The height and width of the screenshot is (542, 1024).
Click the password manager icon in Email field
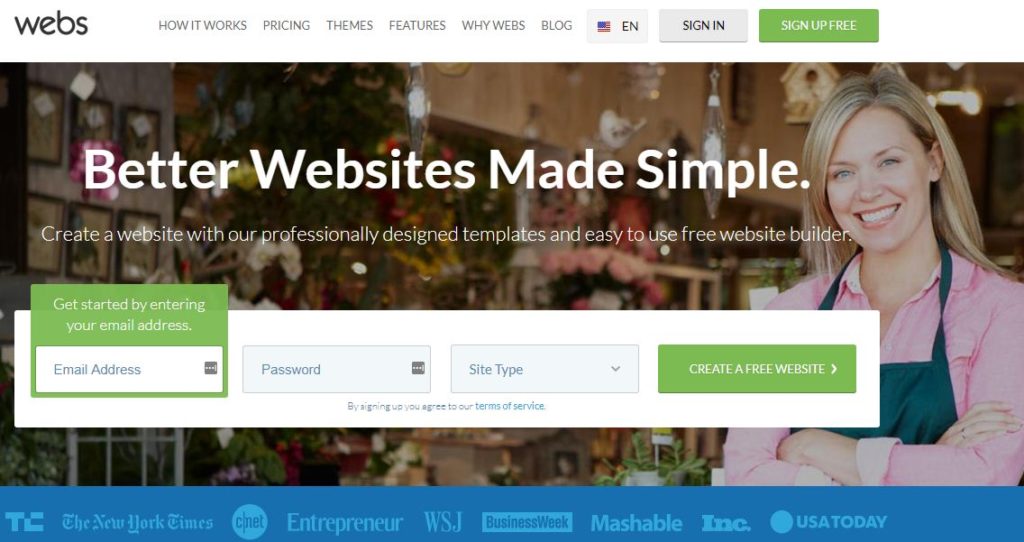(x=210, y=368)
